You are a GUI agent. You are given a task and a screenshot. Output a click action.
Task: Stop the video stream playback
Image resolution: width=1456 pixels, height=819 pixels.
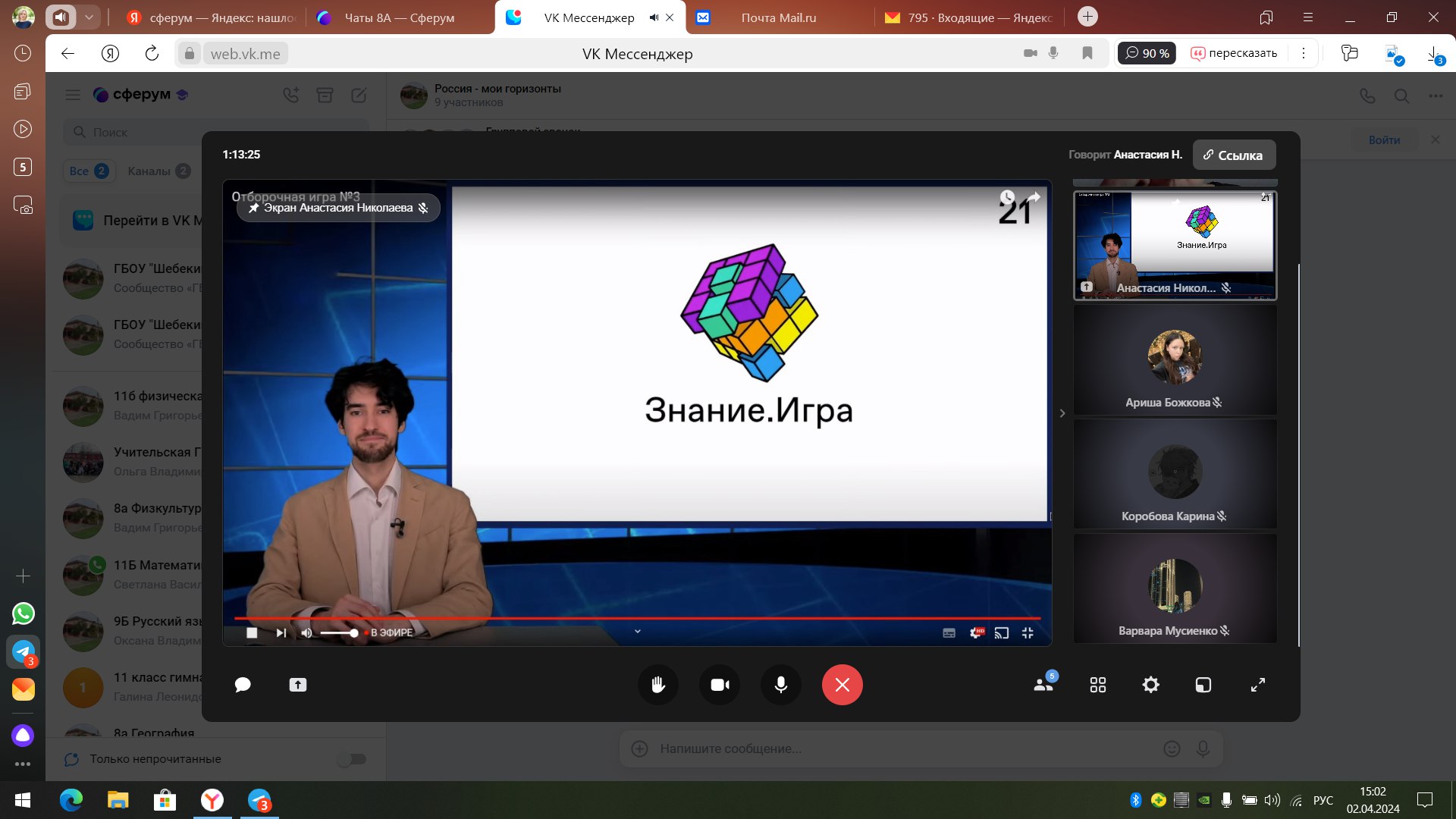(x=253, y=632)
